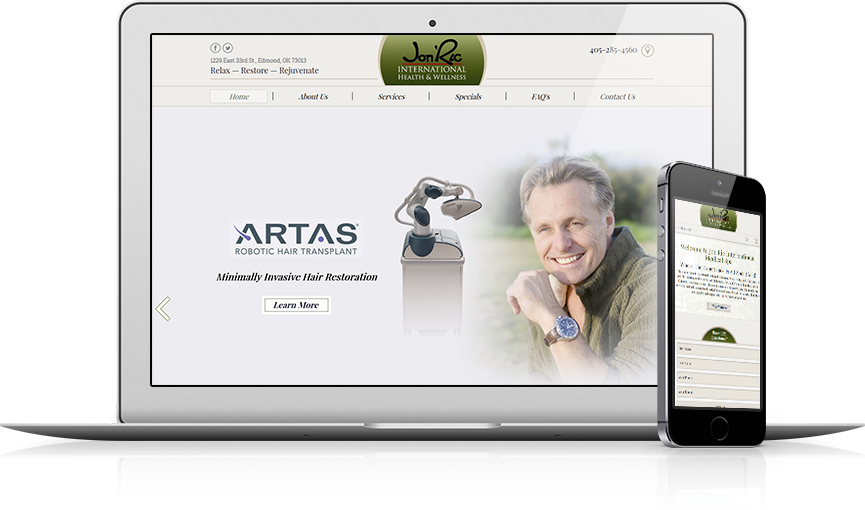
Task: Go to previous slide with left arrow
Action: pyautogui.click(x=163, y=309)
